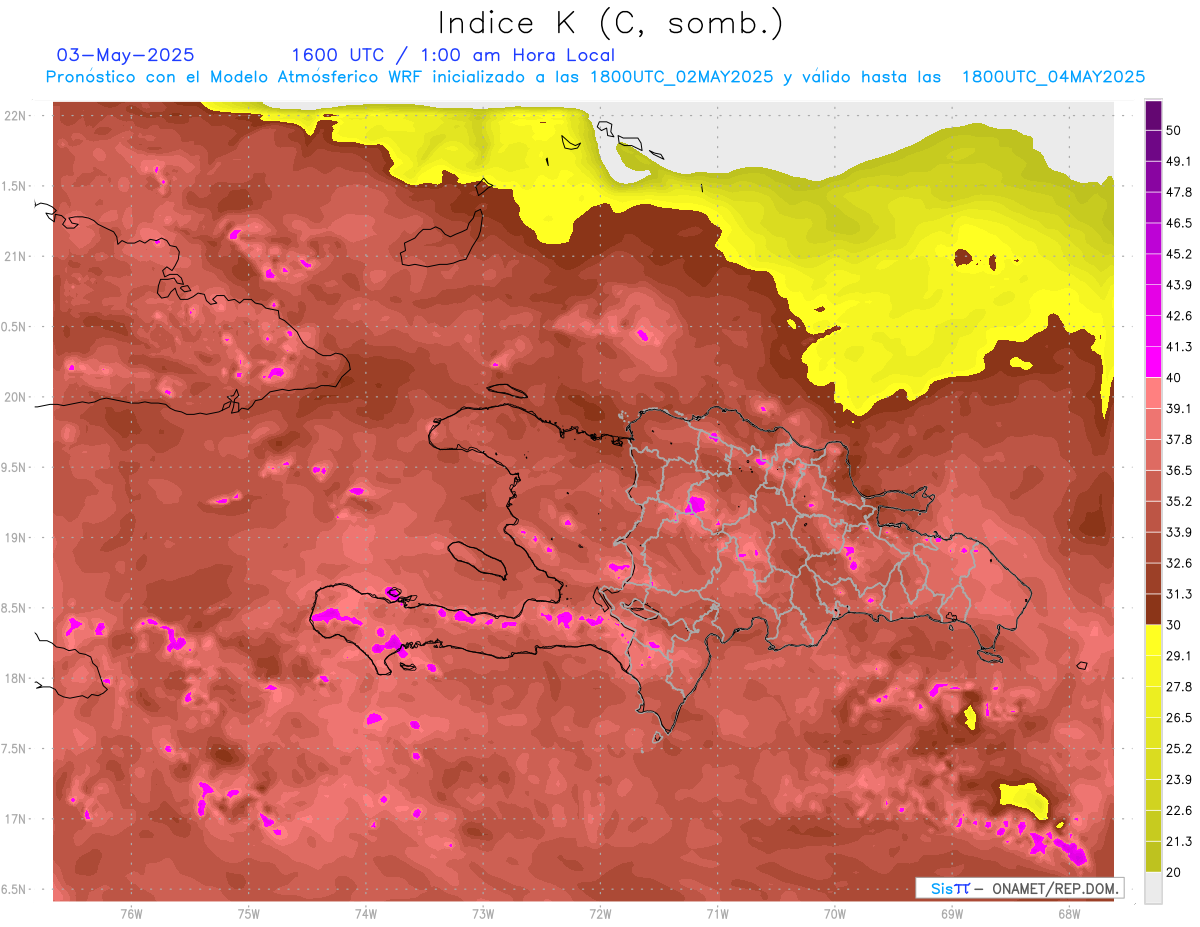Click the "21N" latitude label
Viewport: 1200px width, 927px height.
point(16,256)
